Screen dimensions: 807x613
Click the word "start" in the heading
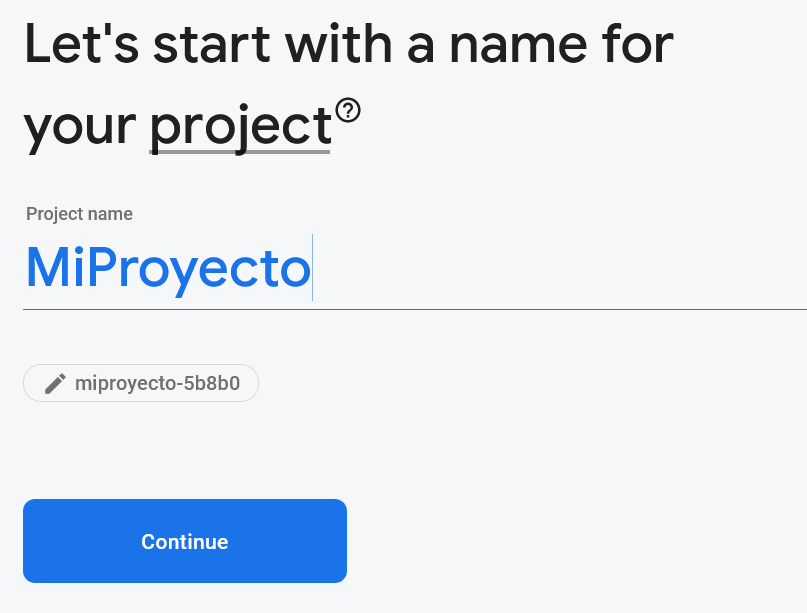[x=209, y=44]
